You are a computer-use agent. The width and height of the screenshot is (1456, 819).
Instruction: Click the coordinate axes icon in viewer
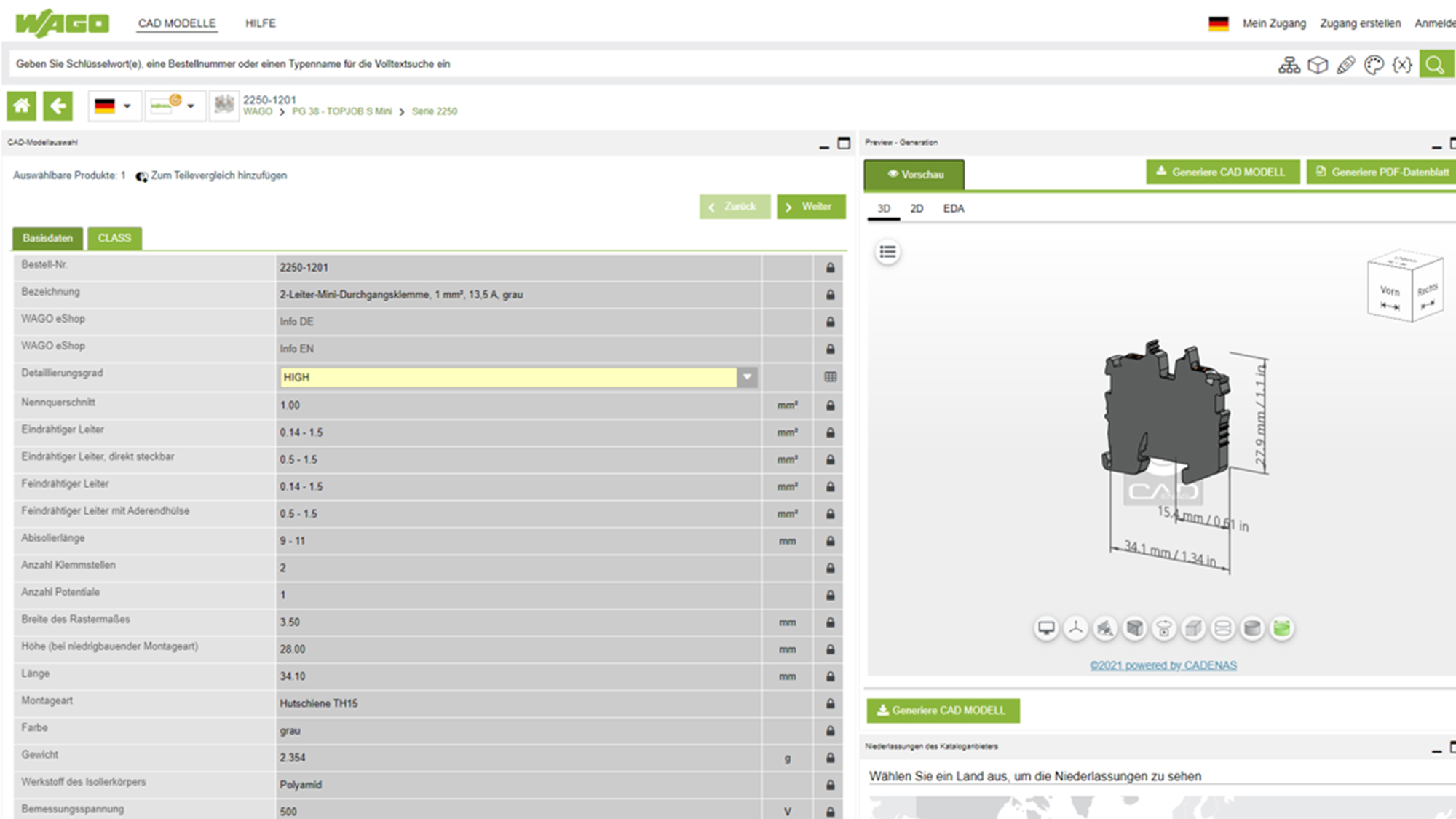click(x=1076, y=628)
